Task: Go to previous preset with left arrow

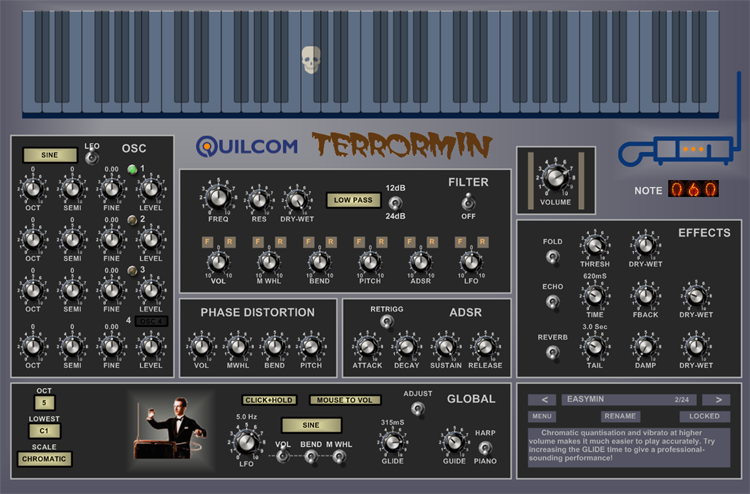Action: pyautogui.click(x=547, y=400)
